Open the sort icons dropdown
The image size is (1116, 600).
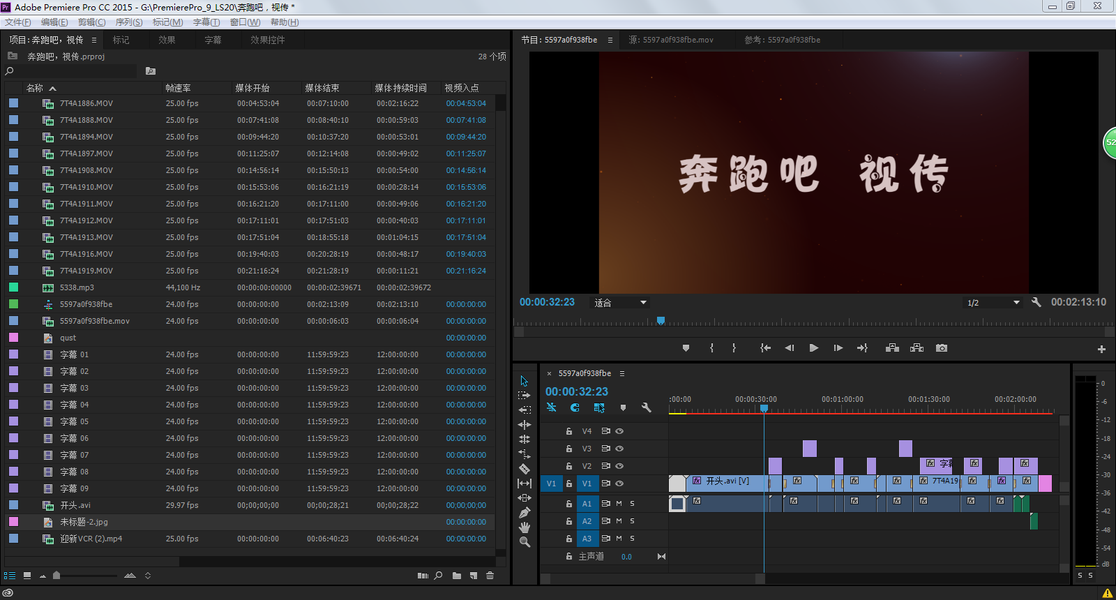click(x=148, y=576)
